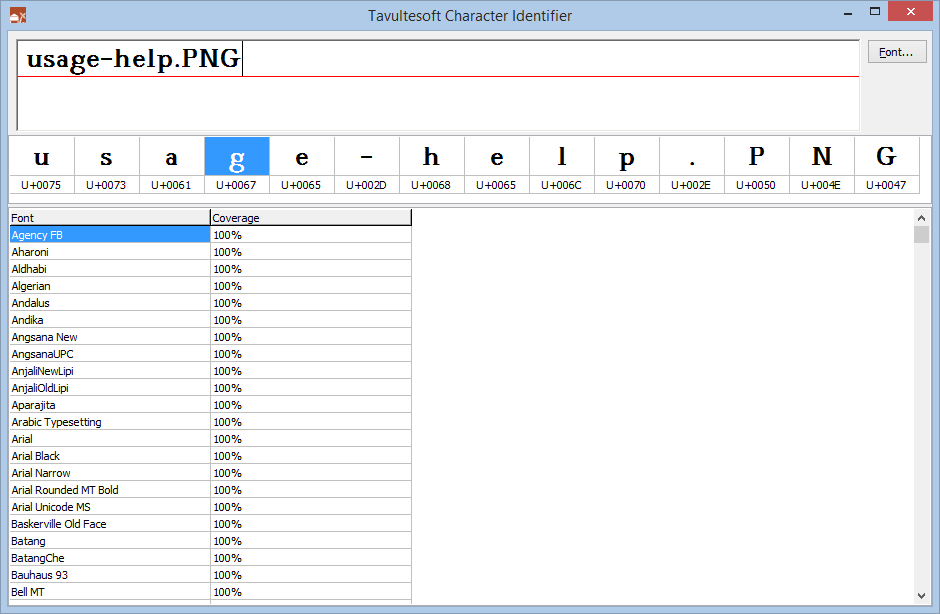
Task: Select the 'a' character cell U+0061
Action: pyautogui.click(x=171, y=165)
